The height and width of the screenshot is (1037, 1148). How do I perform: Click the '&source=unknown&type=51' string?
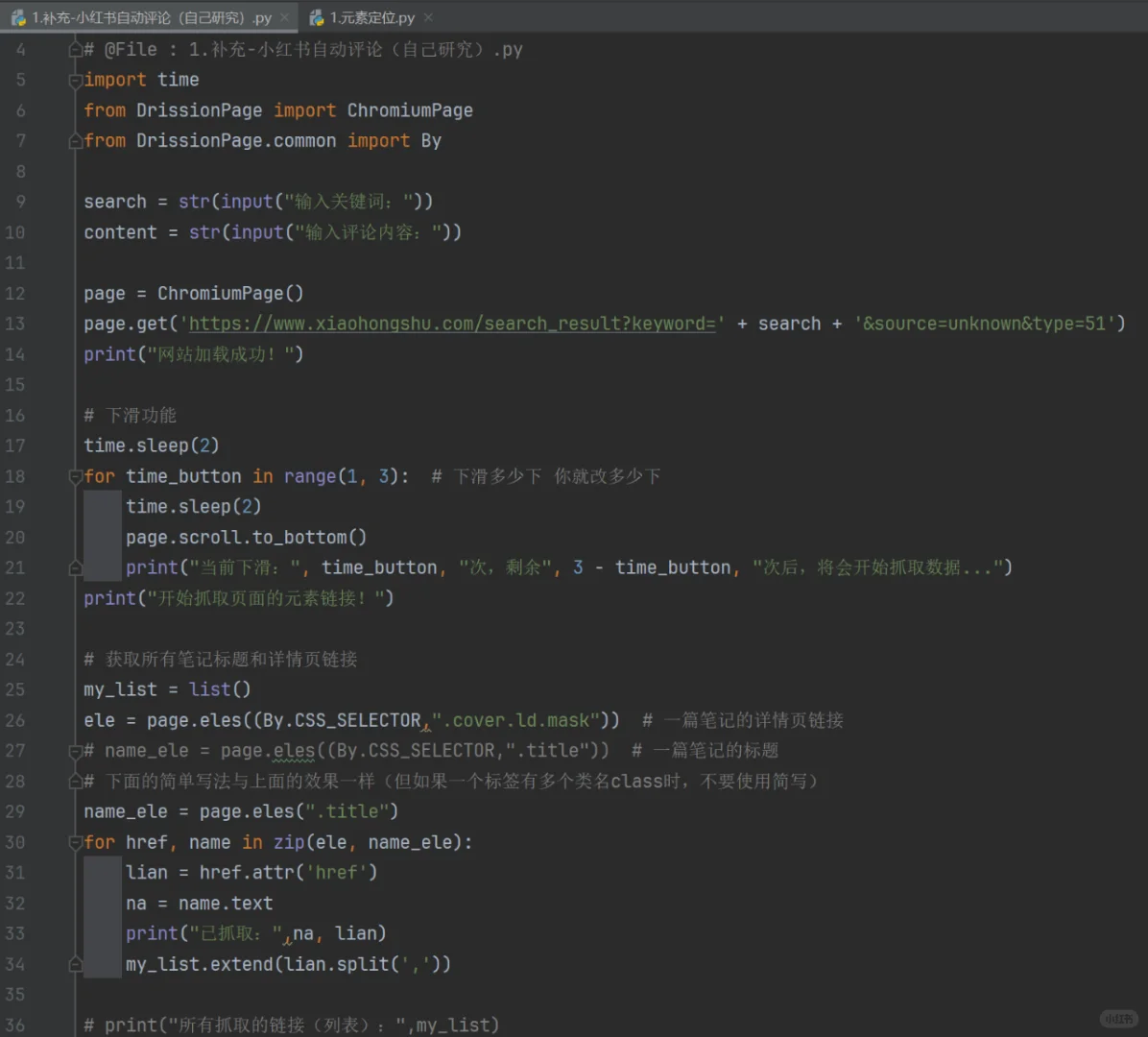[984, 324]
